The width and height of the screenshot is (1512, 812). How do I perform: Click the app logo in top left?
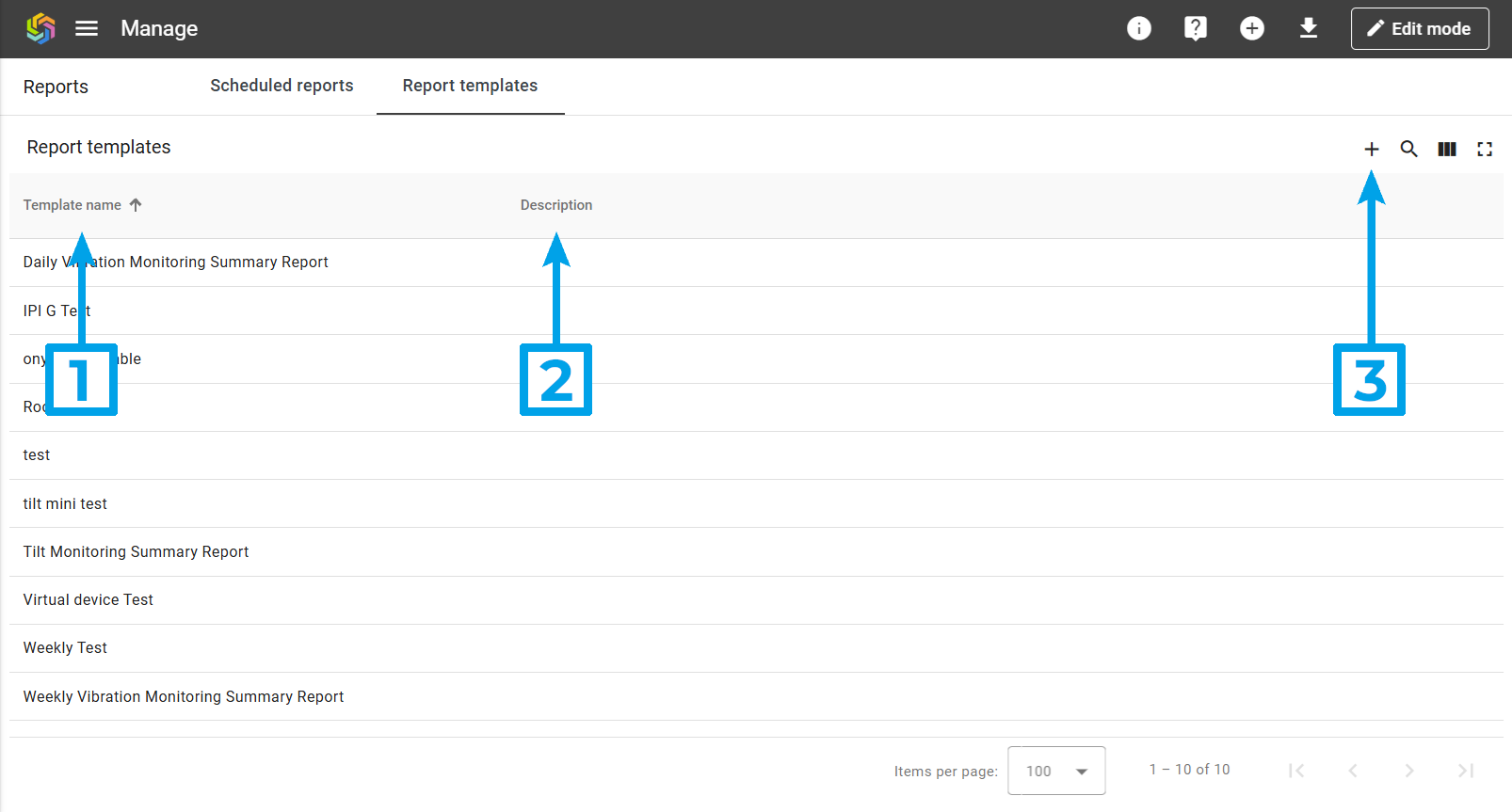(x=40, y=28)
